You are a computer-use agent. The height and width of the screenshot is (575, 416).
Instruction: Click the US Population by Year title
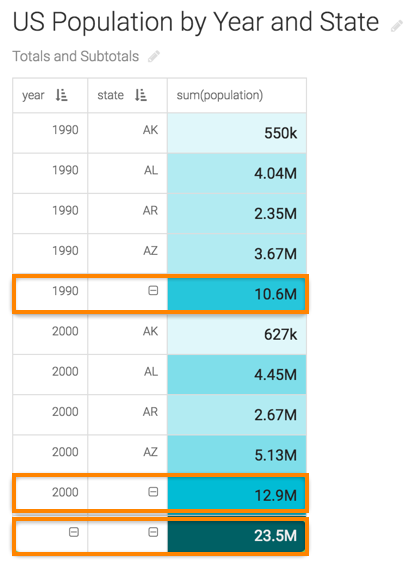click(196, 22)
